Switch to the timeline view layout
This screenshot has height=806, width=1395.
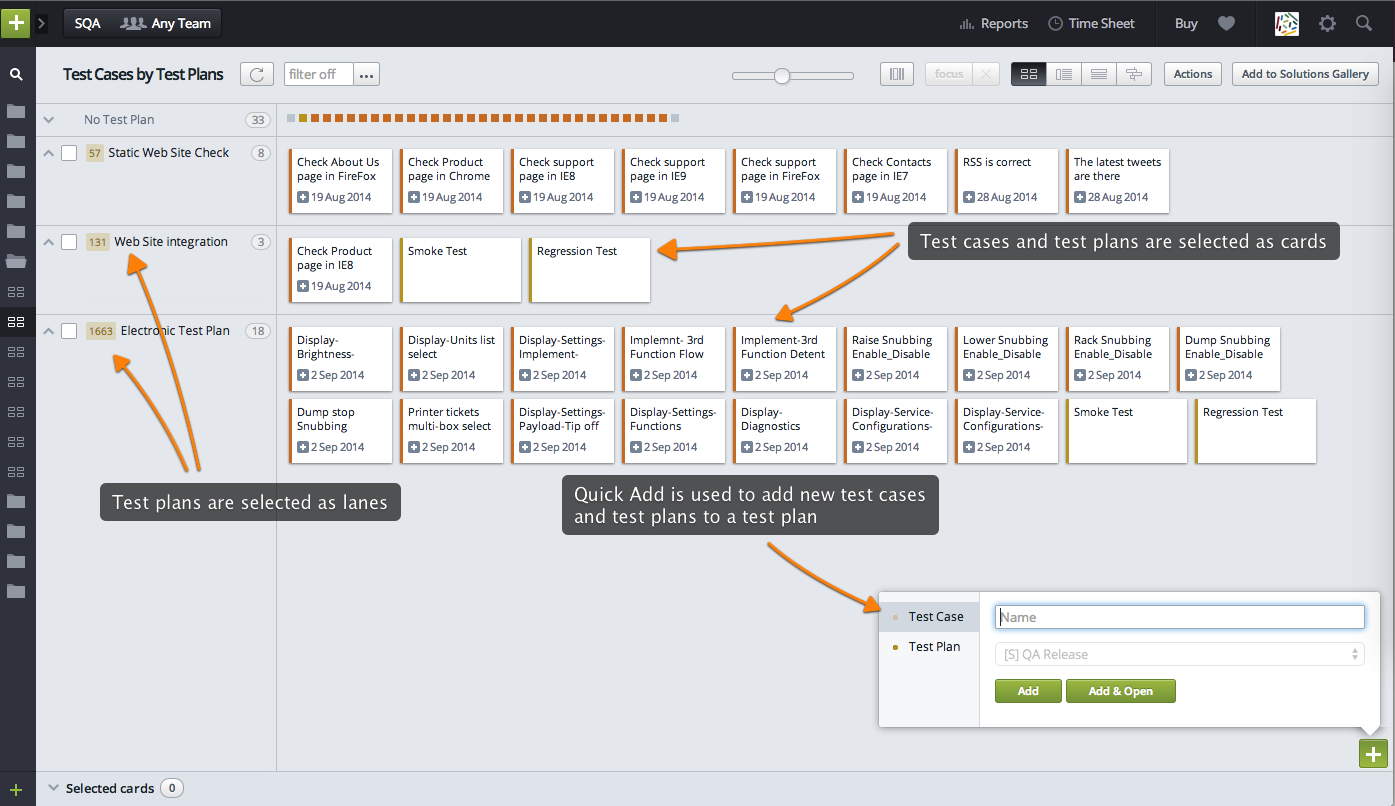1133,73
